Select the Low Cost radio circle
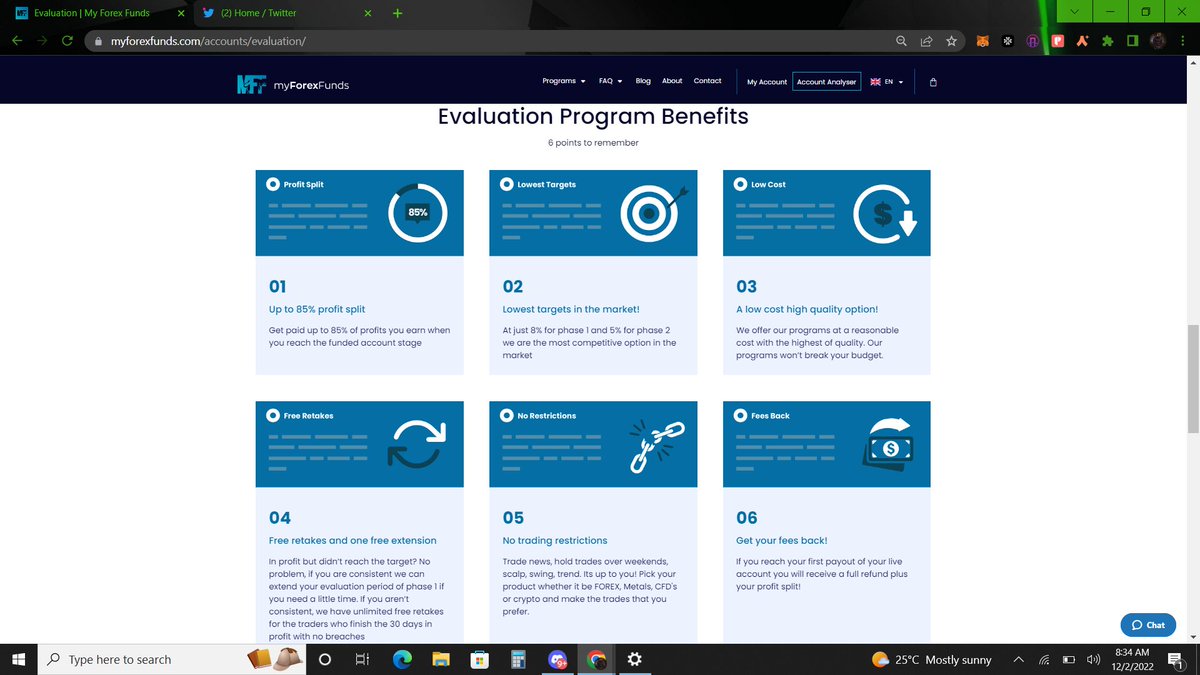1200x675 pixels. click(x=741, y=184)
